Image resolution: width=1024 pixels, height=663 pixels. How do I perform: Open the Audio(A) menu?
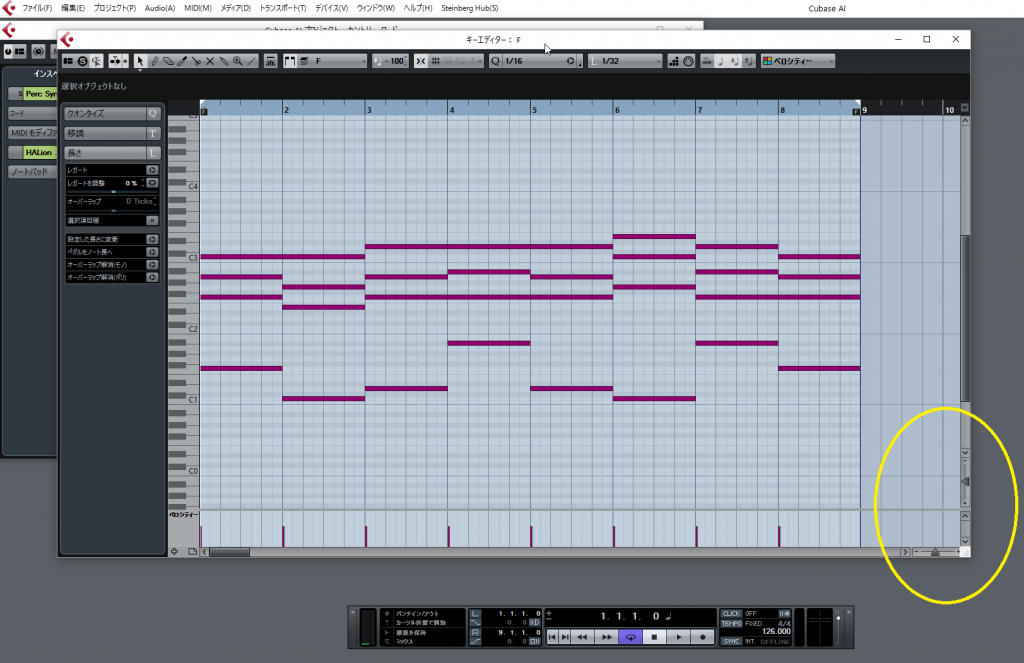coord(160,8)
